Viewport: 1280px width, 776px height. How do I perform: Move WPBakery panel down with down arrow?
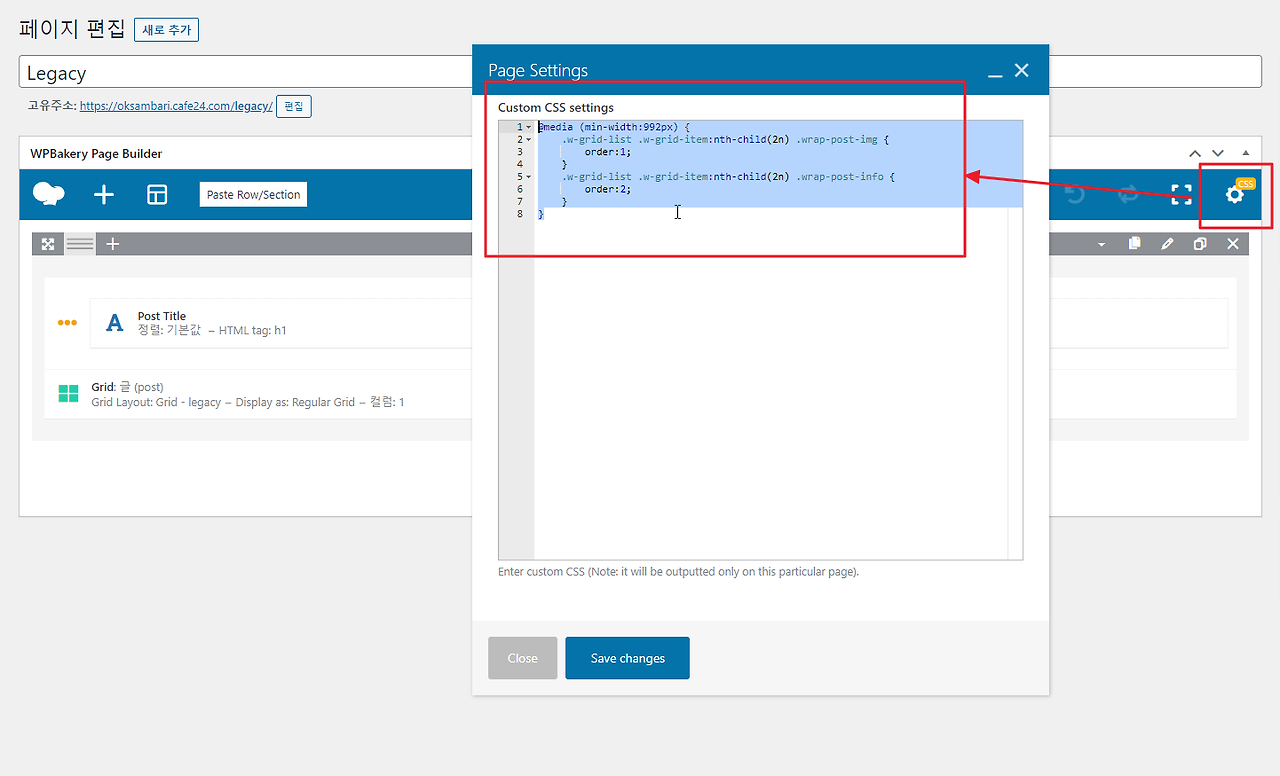click(1218, 153)
